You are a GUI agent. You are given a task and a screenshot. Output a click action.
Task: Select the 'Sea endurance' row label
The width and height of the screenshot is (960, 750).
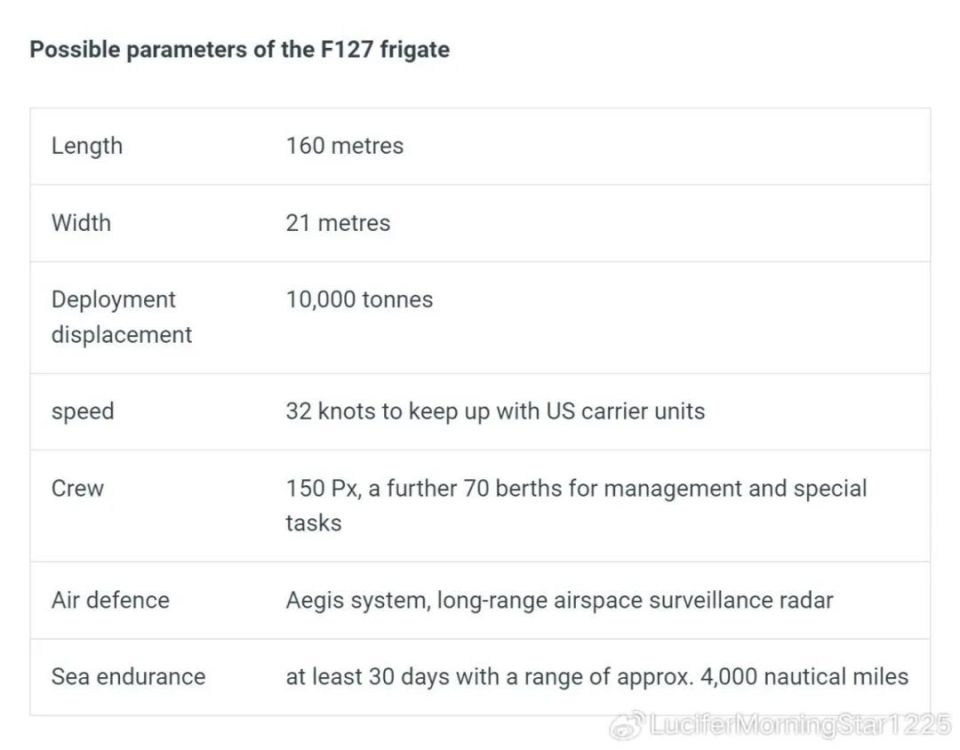click(x=129, y=677)
